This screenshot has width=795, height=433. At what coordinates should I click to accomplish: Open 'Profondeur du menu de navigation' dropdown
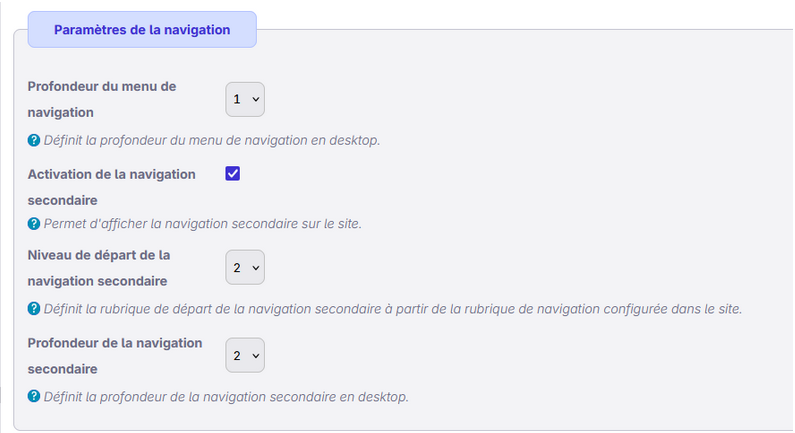coord(245,99)
